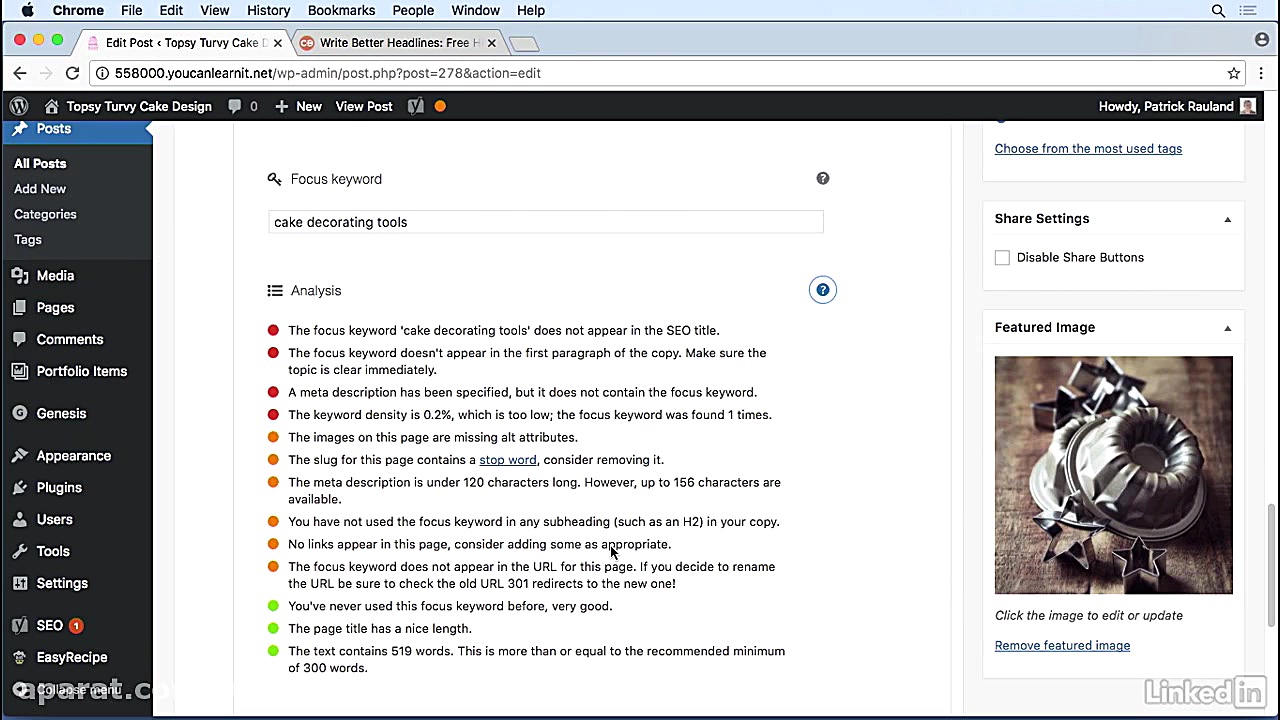The height and width of the screenshot is (720, 1280).
Task: Click Choose from the most used tags
Action: [x=1088, y=149]
